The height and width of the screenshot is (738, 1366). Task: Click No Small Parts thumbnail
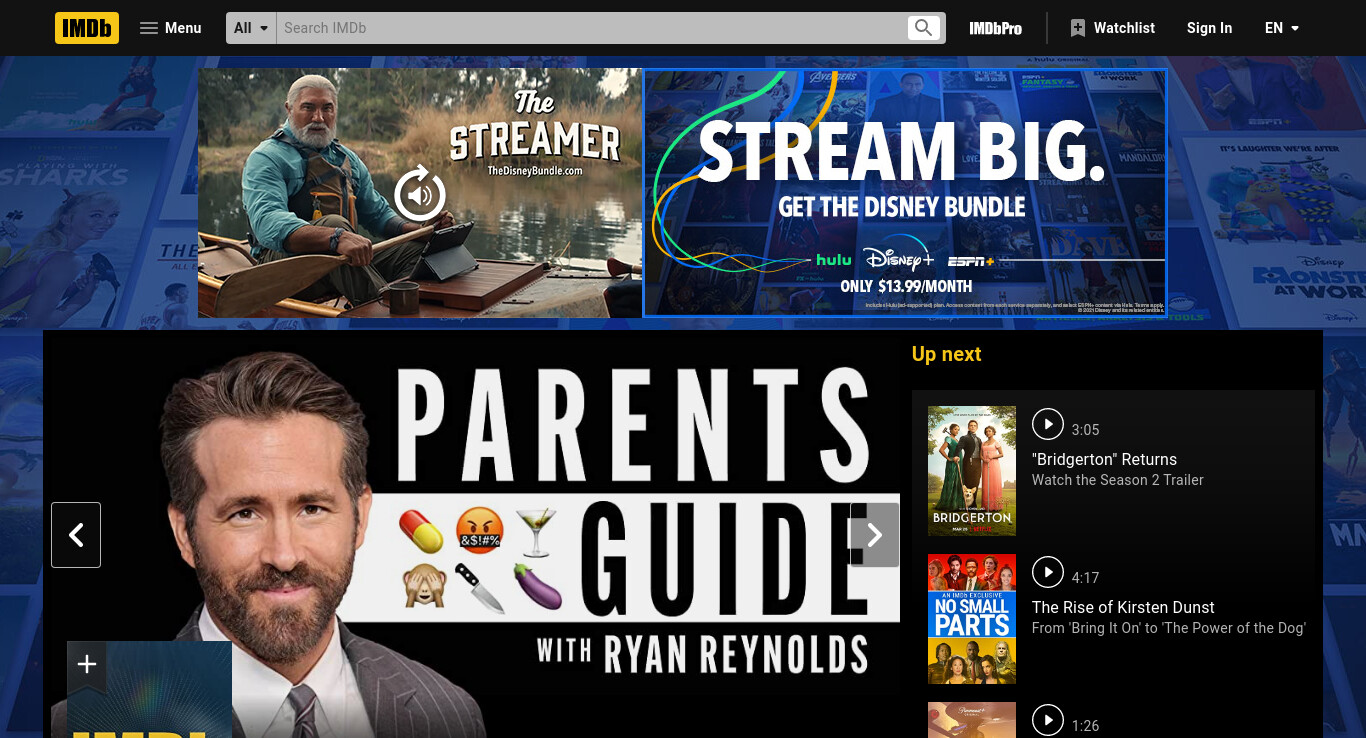[972, 619]
